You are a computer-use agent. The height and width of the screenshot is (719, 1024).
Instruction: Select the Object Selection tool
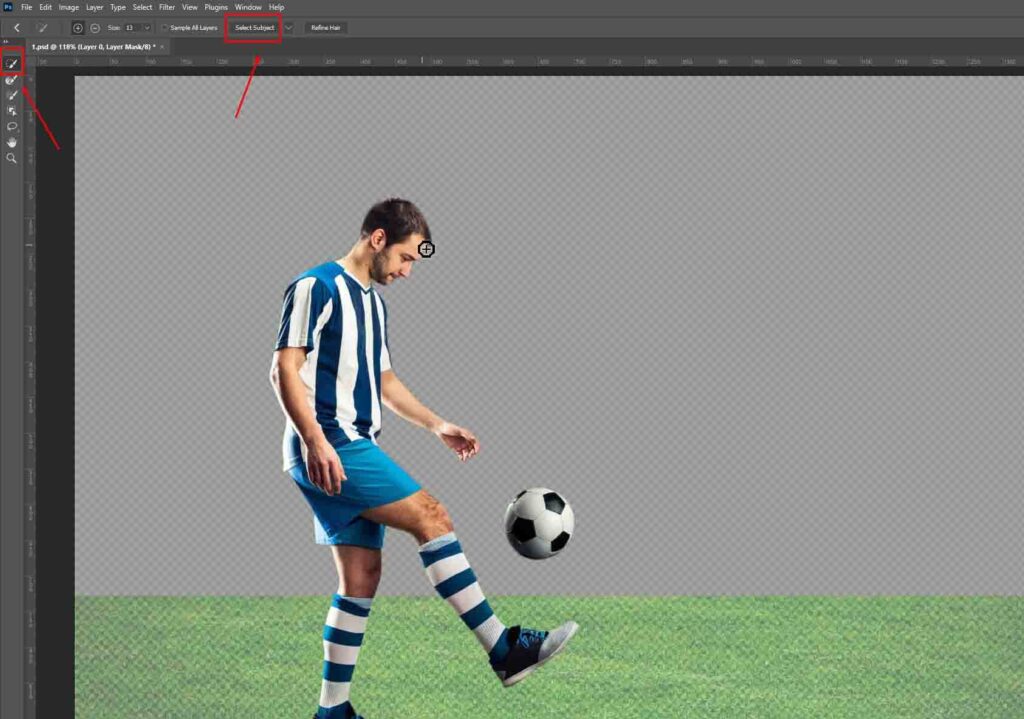pyautogui.click(x=12, y=111)
